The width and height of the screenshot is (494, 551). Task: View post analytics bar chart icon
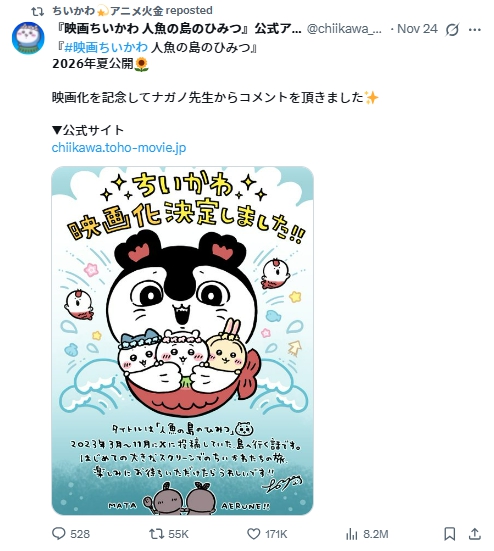pyautogui.click(x=352, y=534)
